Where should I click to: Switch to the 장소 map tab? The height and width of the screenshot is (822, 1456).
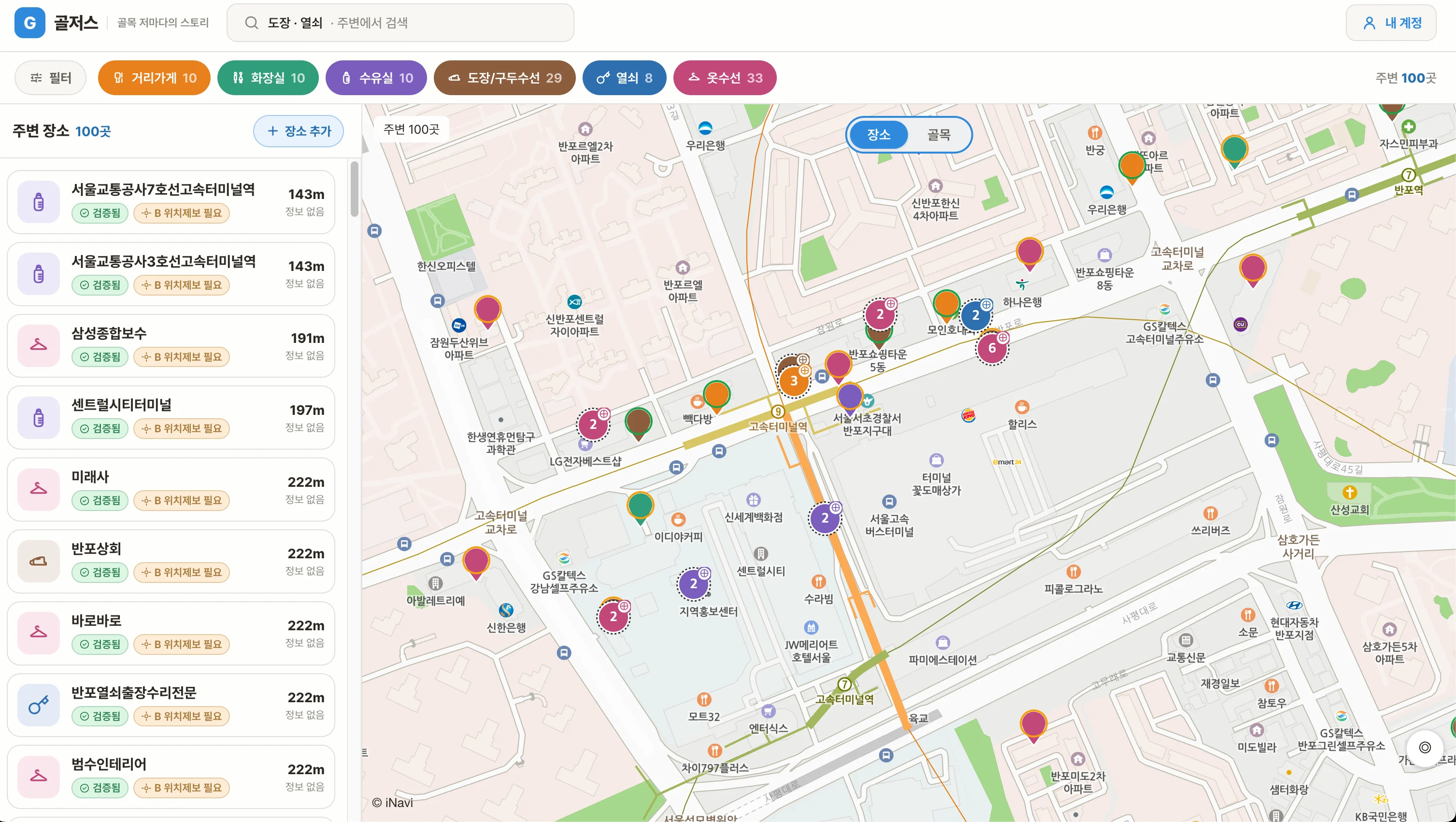tap(879, 134)
